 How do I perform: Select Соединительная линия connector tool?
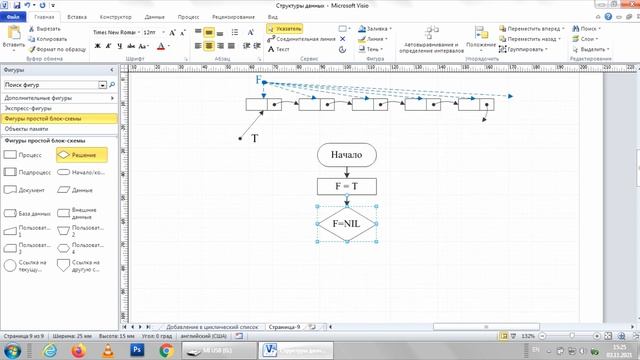coord(301,39)
